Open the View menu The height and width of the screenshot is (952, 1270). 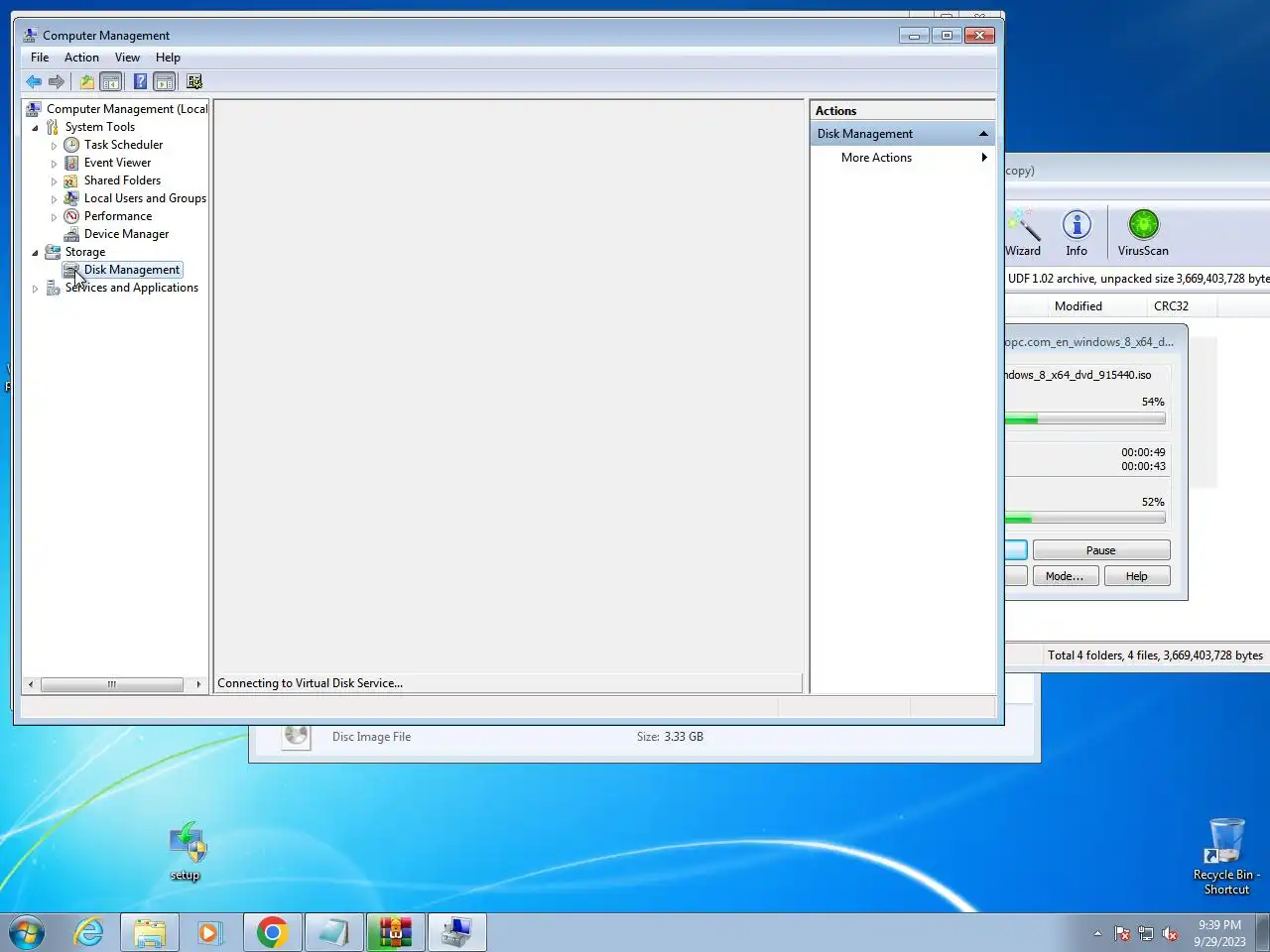point(127,58)
